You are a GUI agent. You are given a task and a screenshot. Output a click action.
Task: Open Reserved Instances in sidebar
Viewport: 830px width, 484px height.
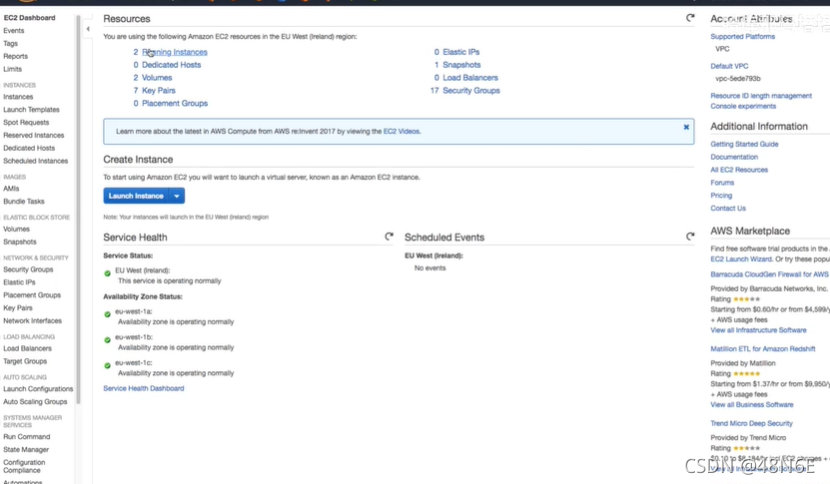pos(33,135)
